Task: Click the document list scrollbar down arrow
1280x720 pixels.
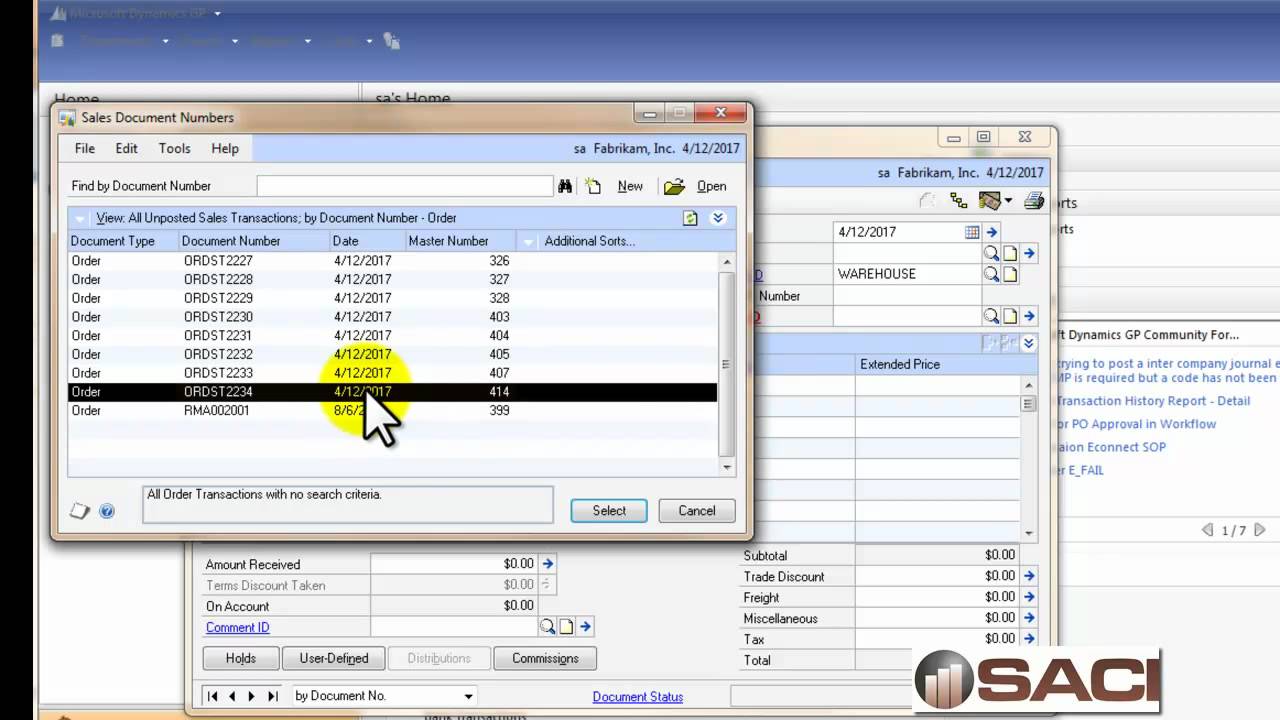Action: [727, 466]
